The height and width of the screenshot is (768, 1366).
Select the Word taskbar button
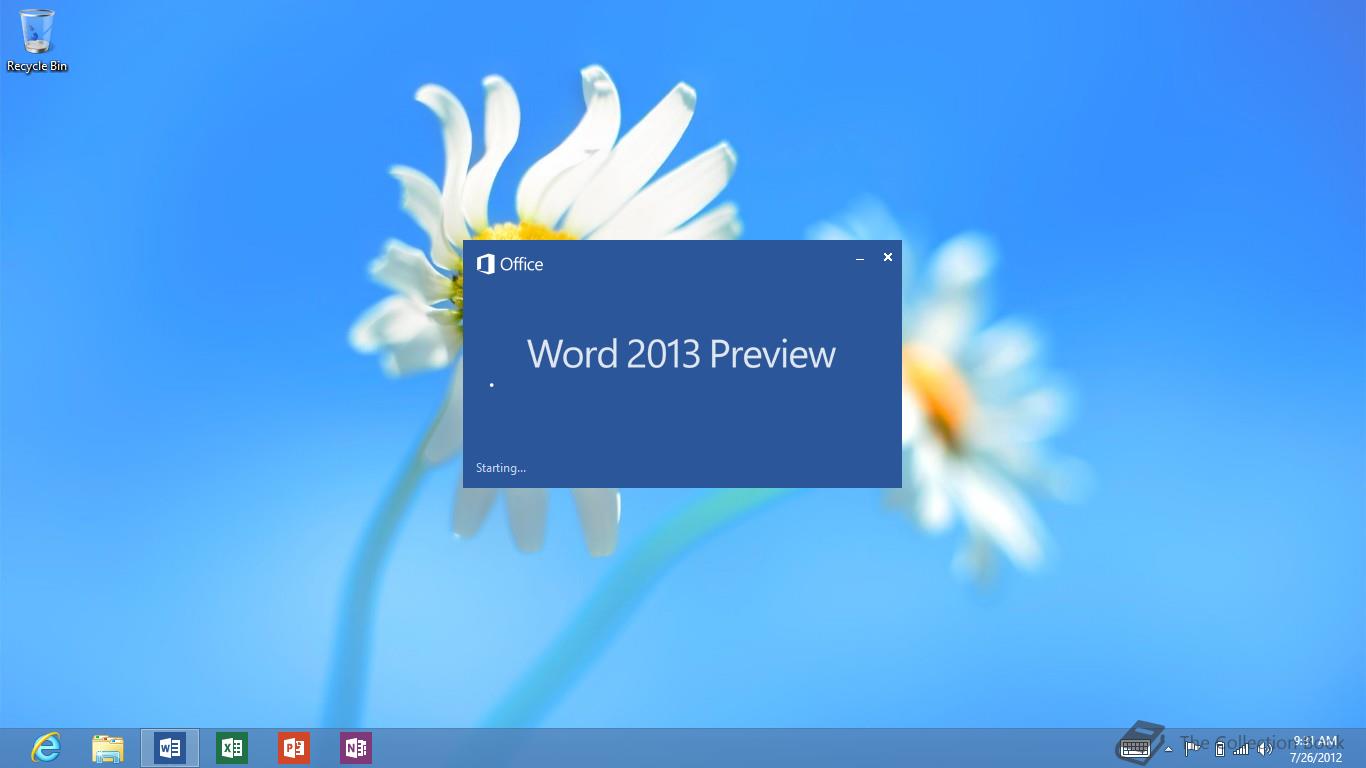(x=170, y=748)
